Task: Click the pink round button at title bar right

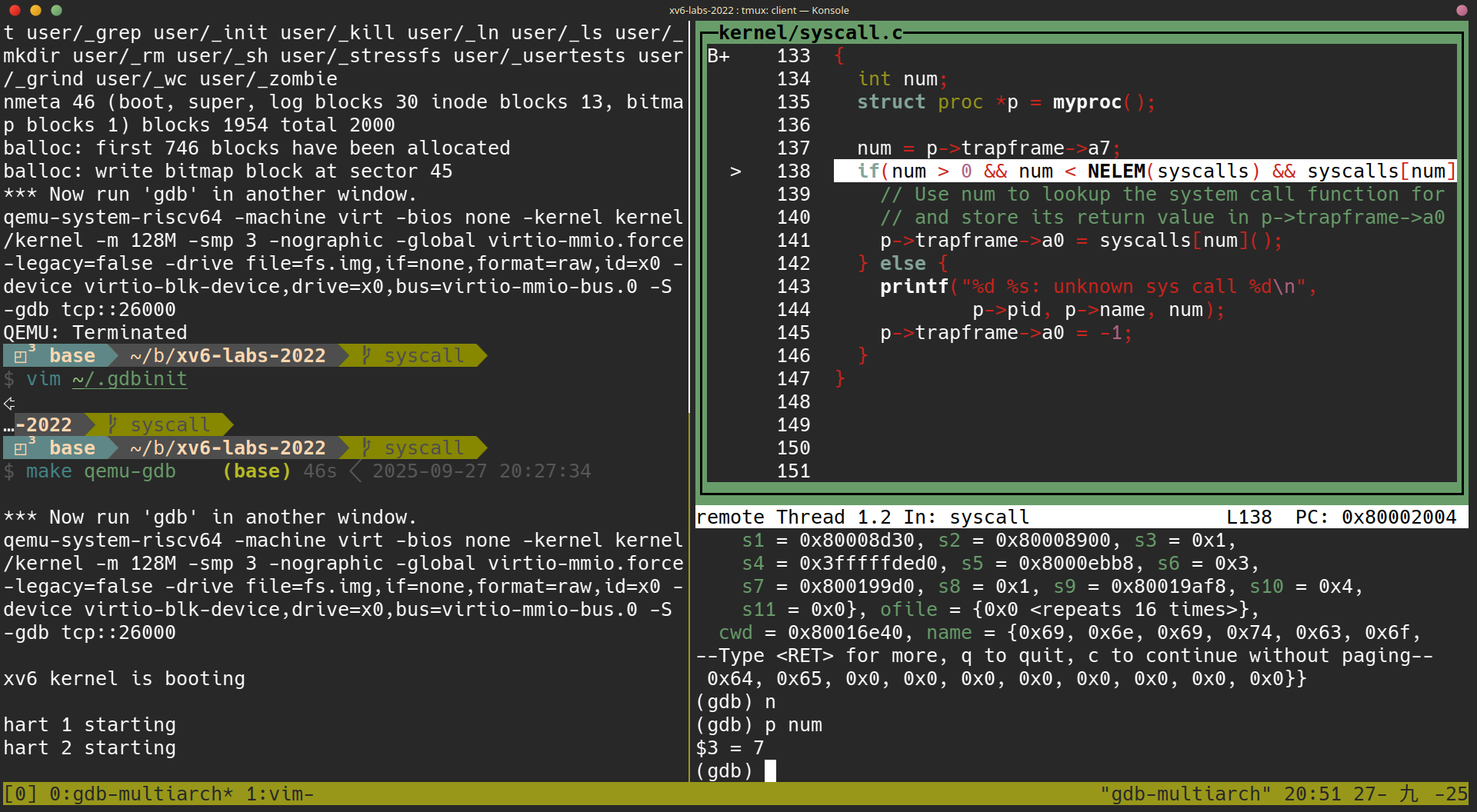Action: pos(1462,10)
